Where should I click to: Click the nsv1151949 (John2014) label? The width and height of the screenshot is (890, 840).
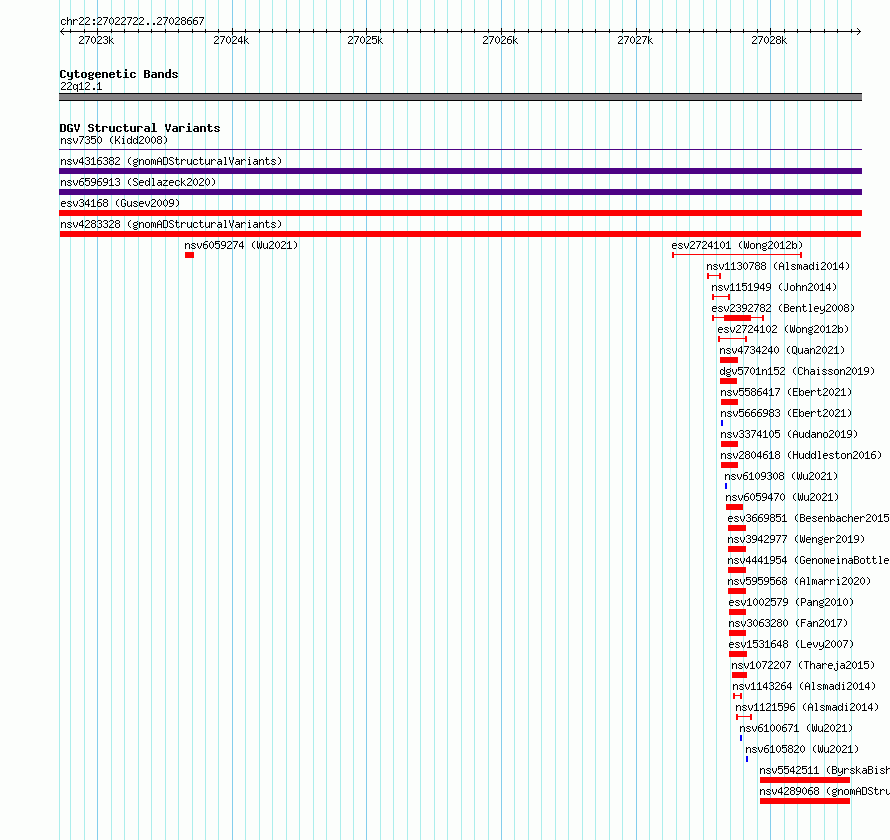point(774,287)
